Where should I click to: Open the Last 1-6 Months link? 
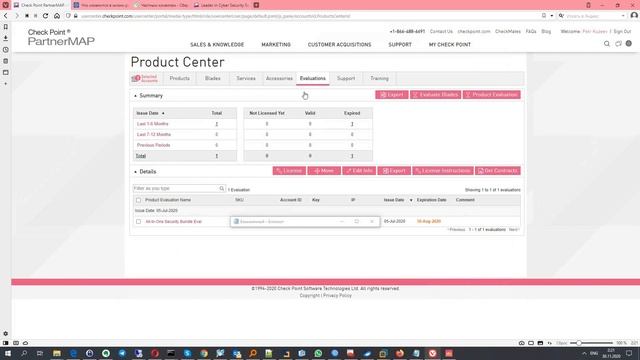coord(152,124)
